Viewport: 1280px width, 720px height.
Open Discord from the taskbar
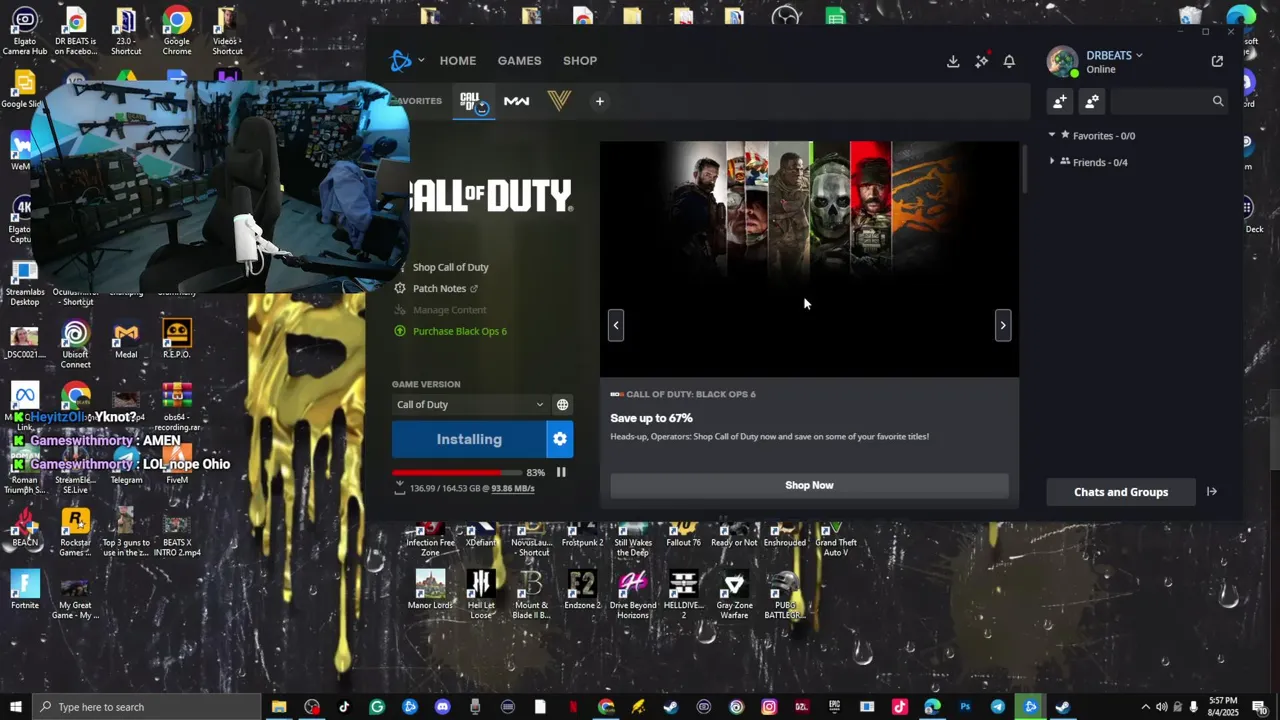click(442, 707)
